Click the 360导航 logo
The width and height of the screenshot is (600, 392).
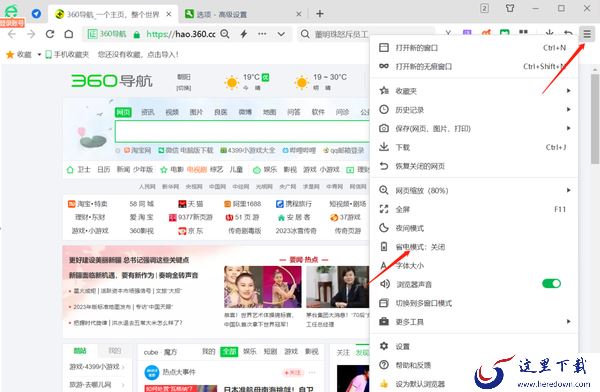pyautogui.click(x=112, y=81)
